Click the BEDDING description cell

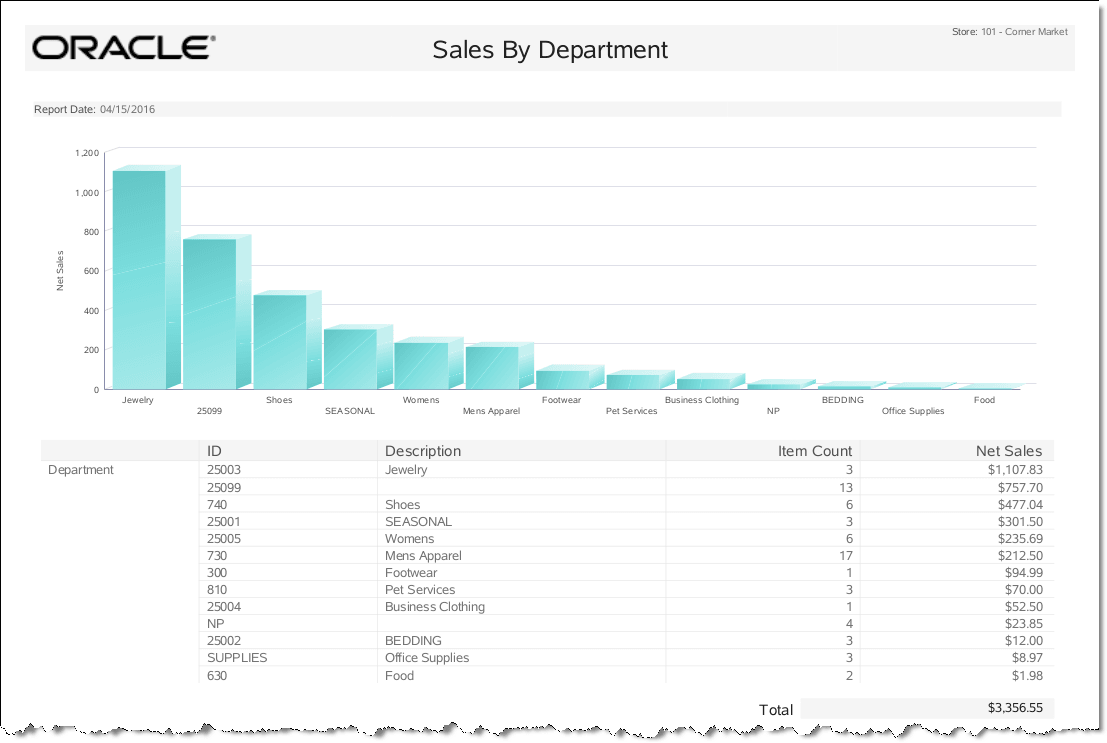point(413,641)
